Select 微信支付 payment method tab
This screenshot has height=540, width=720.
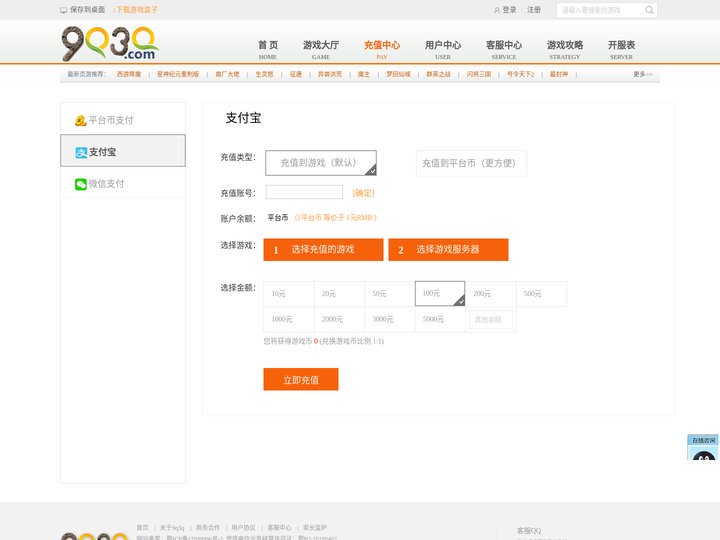[x=123, y=184]
